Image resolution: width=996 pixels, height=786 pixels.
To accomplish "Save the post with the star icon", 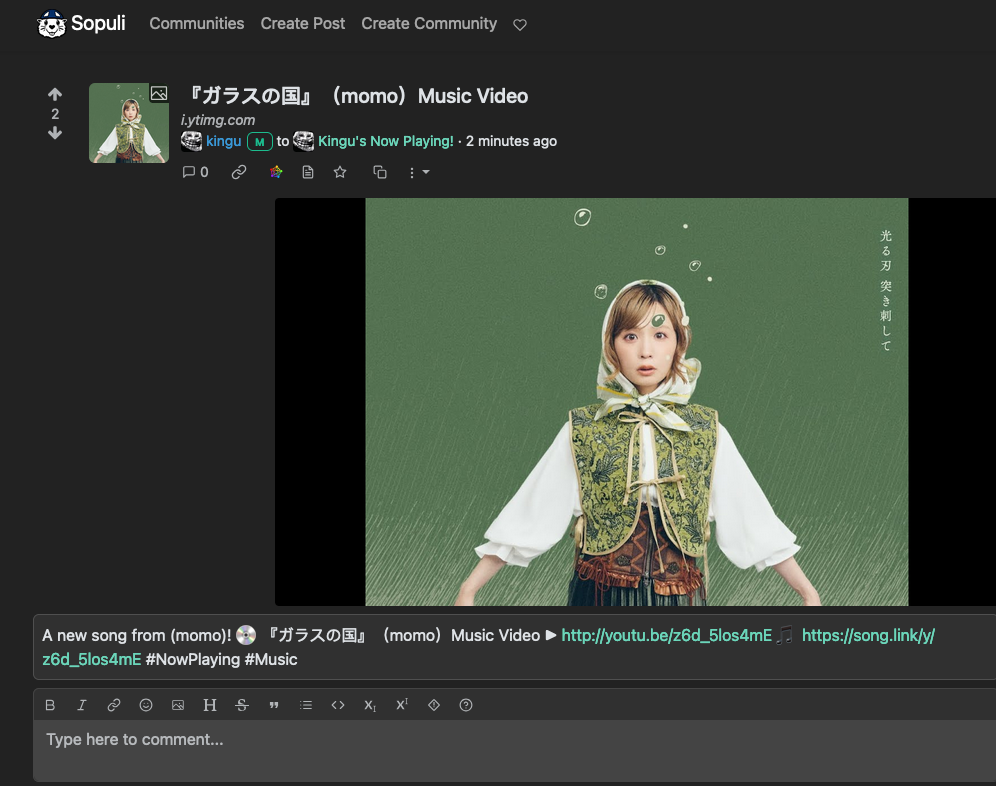I will tap(340, 172).
